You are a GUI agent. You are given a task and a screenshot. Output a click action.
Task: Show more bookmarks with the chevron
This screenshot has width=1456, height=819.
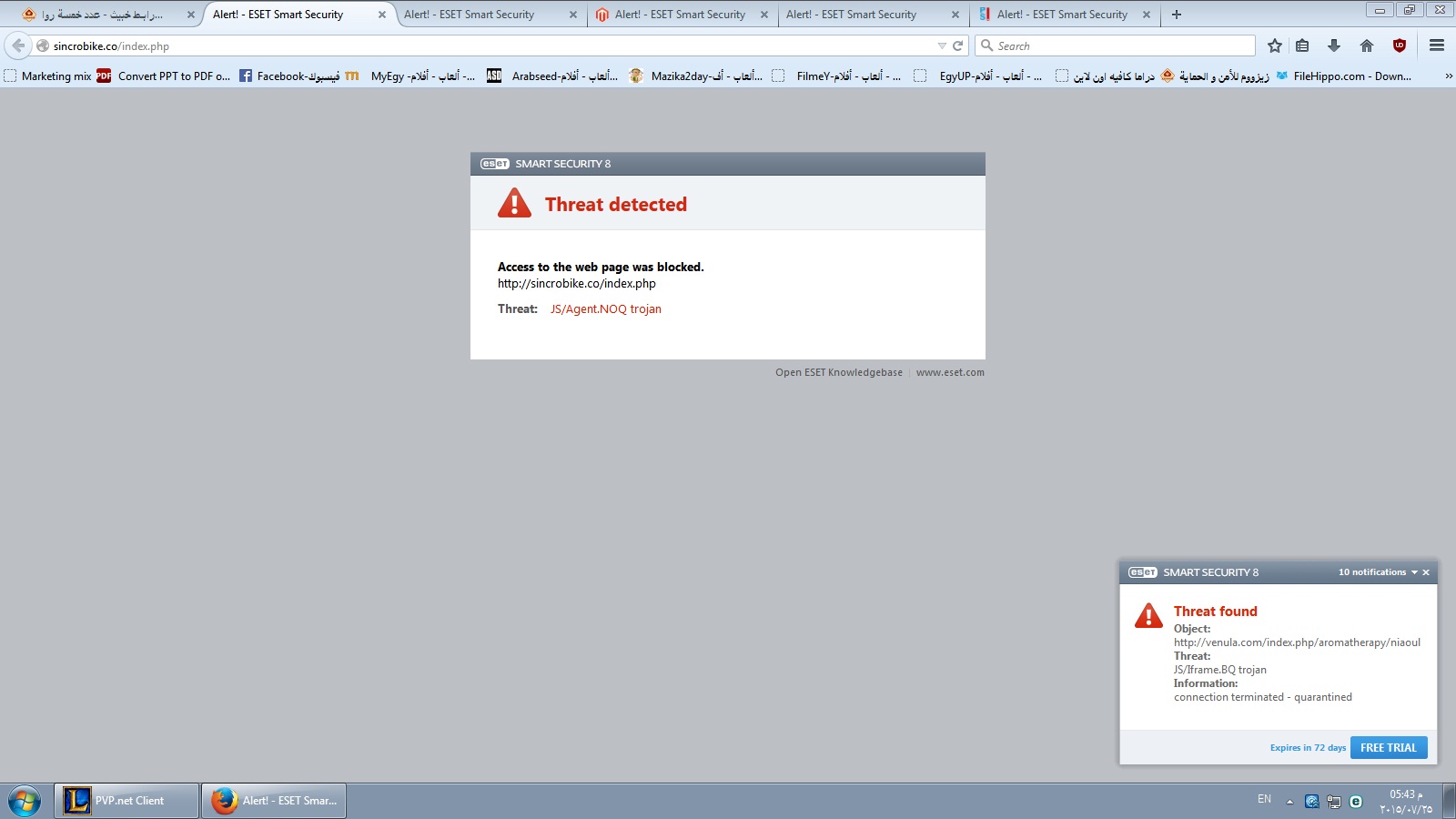(x=1448, y=76)
